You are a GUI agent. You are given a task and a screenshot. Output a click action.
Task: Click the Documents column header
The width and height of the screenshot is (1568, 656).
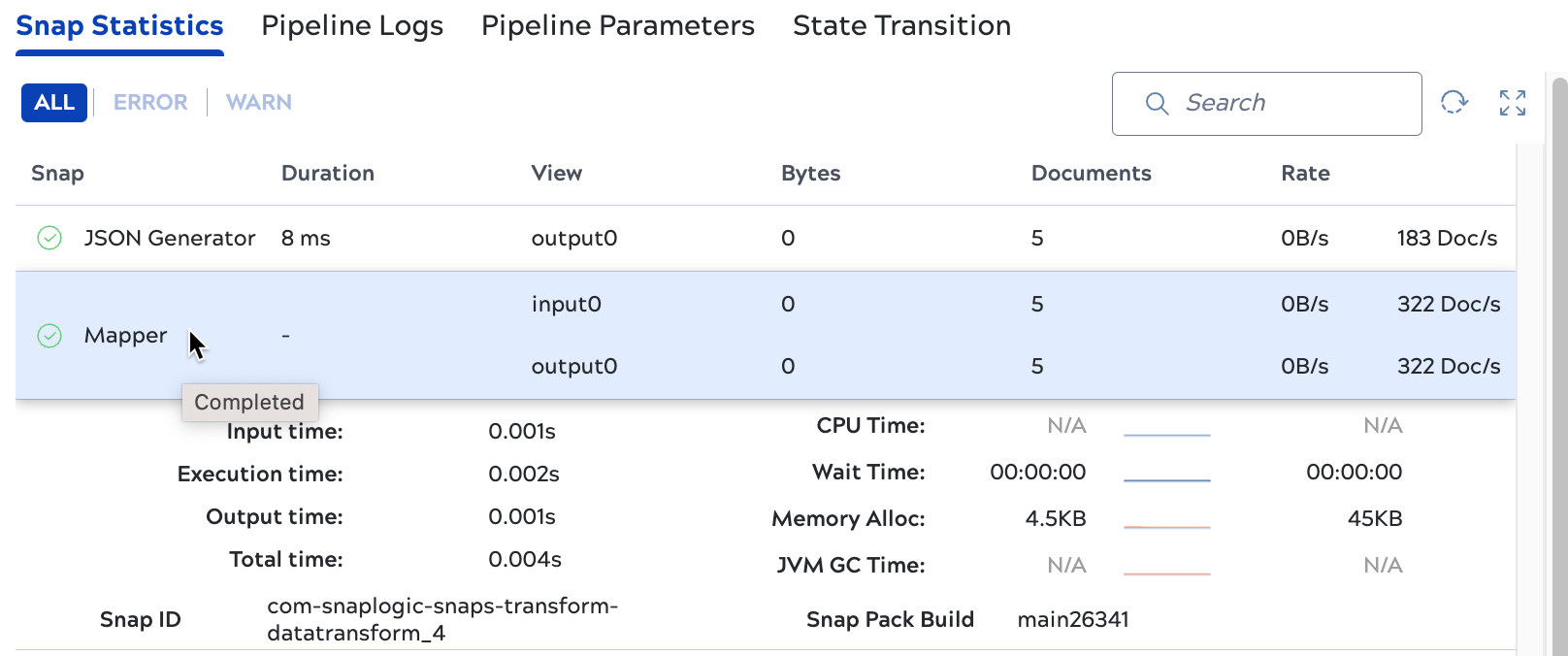pos(1091,174)
